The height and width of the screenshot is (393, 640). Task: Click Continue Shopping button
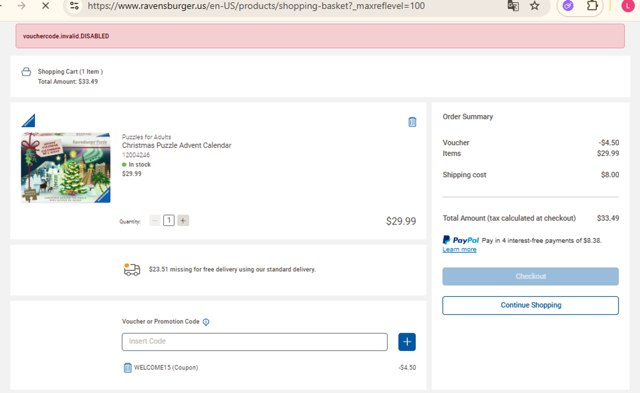tap(530, 305)
